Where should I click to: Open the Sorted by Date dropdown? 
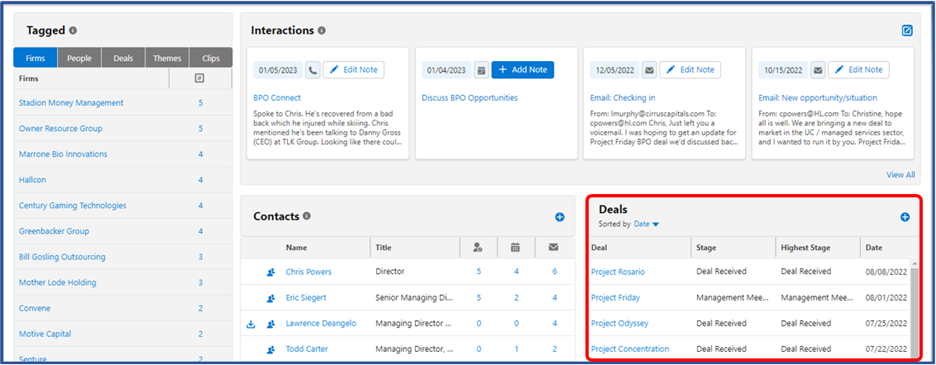click(x=646, y=224)
